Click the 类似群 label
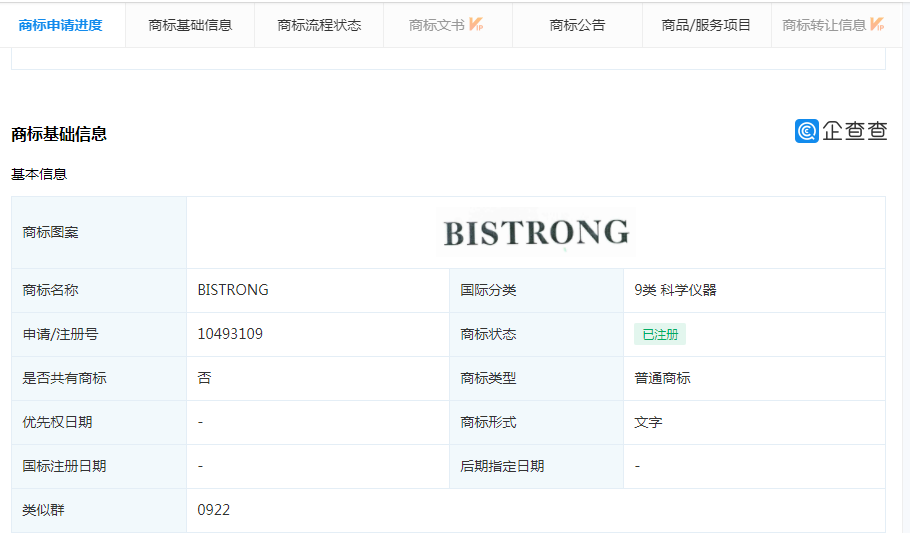 click(x=44, y=510)
